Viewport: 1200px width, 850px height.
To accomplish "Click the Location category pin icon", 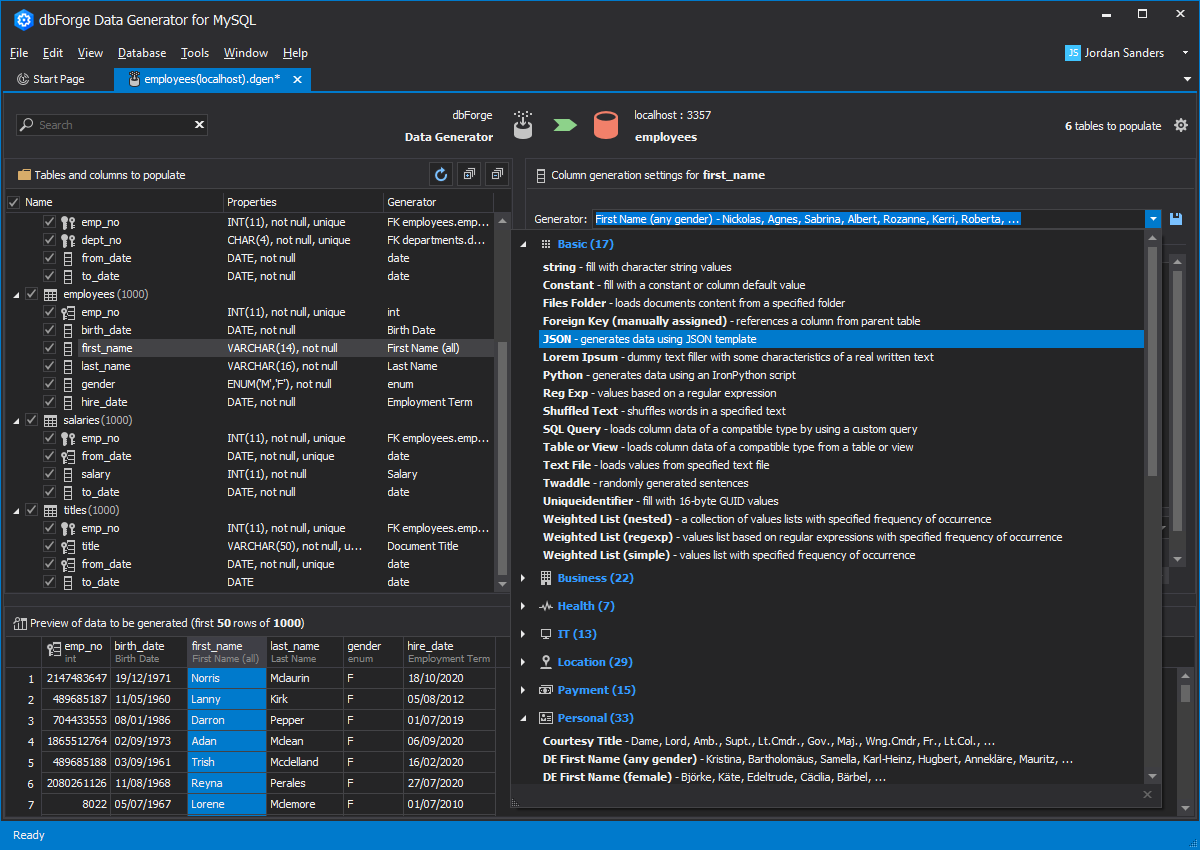I will click(546, 662).
